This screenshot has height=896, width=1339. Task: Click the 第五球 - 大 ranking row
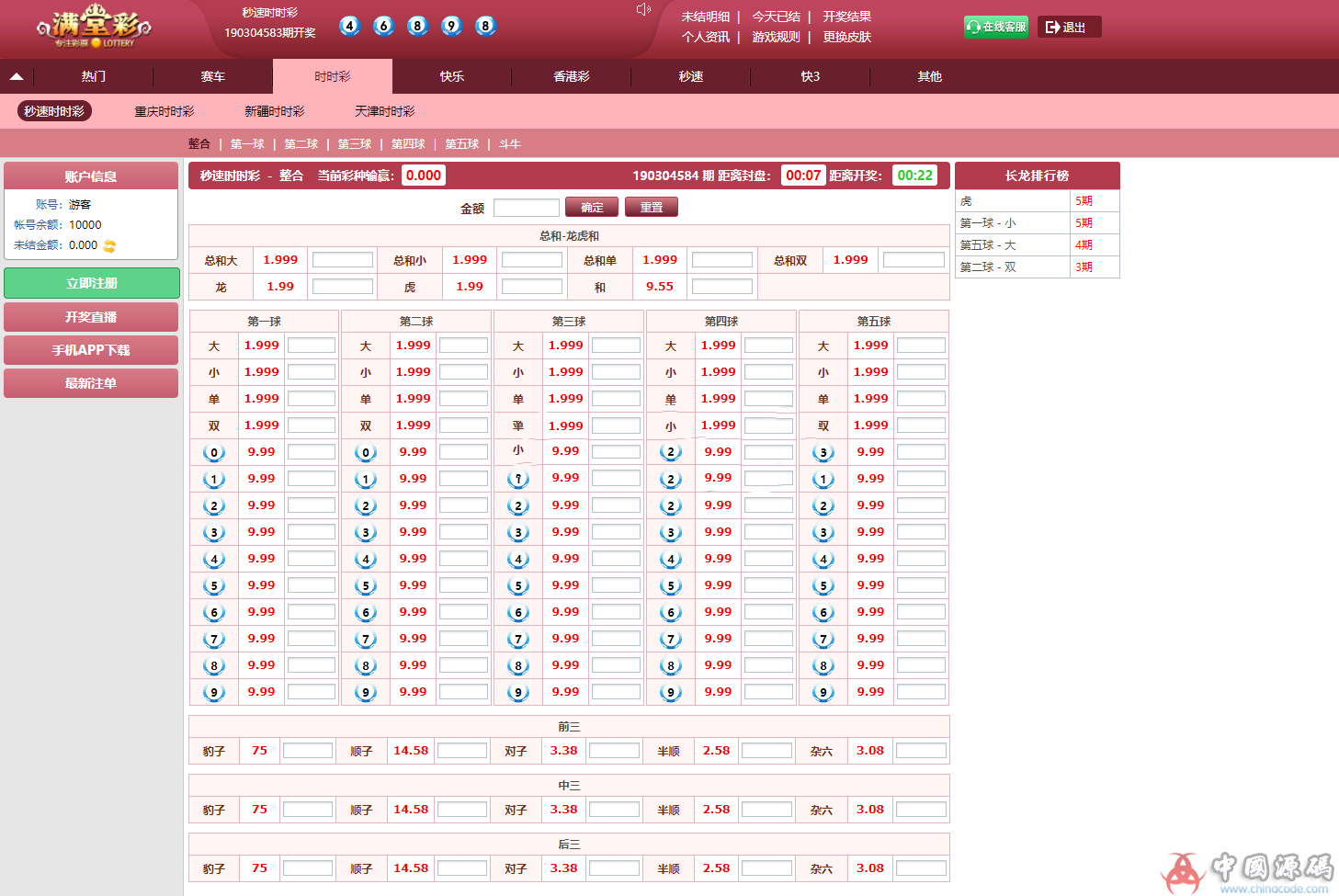coord(1038,245)
